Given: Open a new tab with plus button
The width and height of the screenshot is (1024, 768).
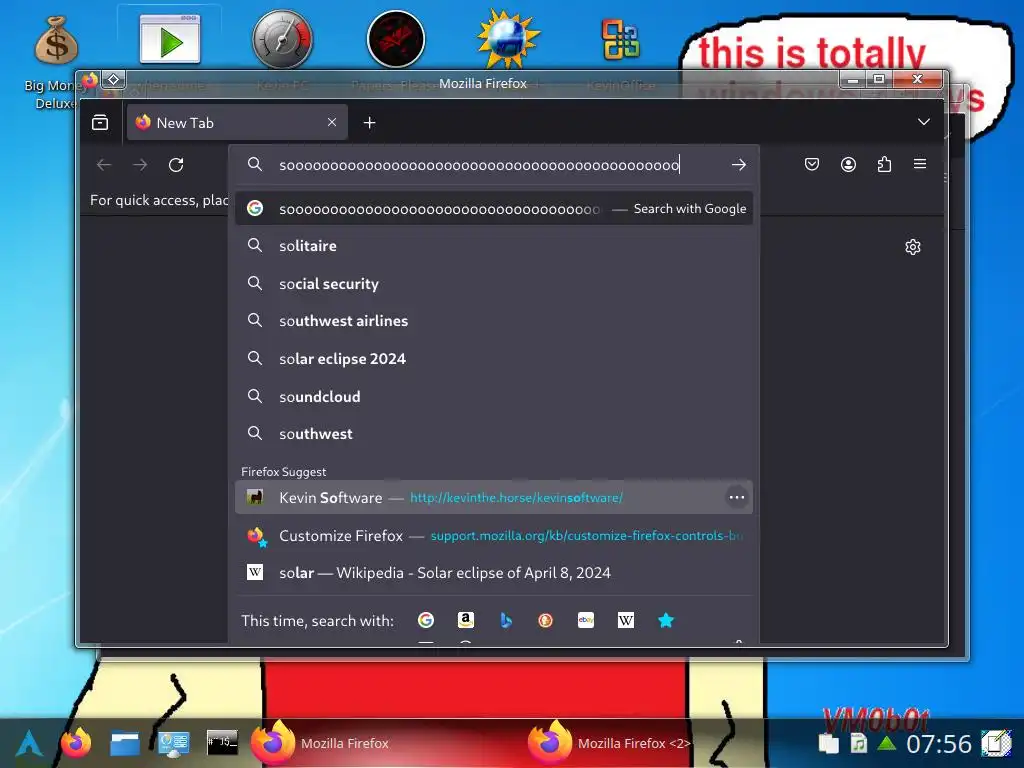Looking at the screenshot, I should [x=370, y=122].
